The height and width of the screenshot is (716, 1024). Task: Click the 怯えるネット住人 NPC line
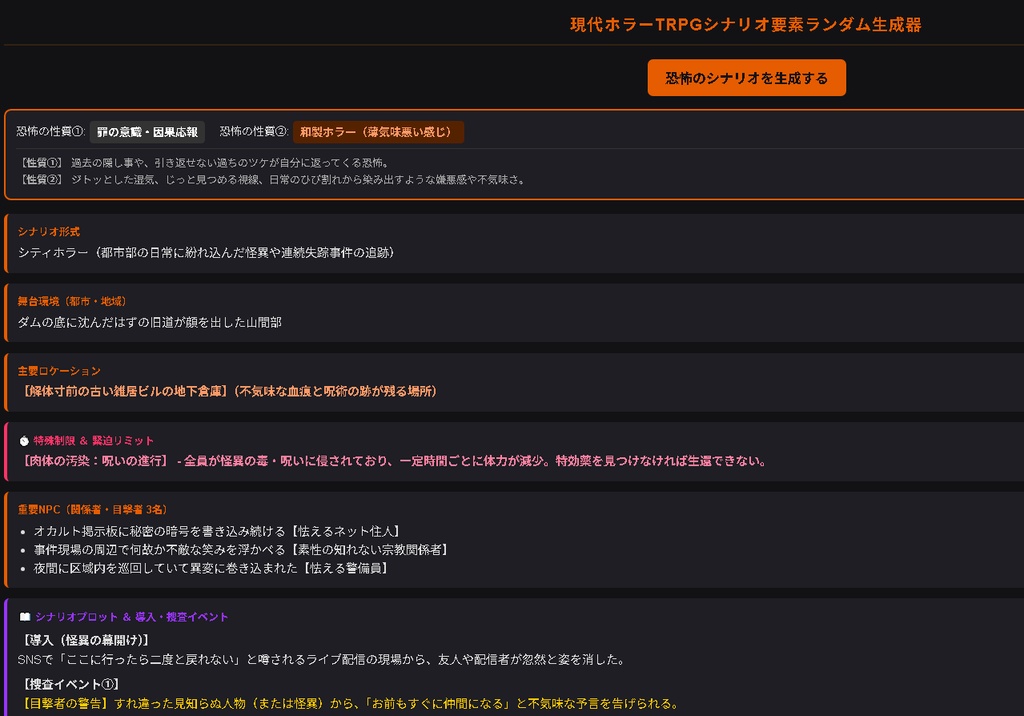(x=217, y=531)
